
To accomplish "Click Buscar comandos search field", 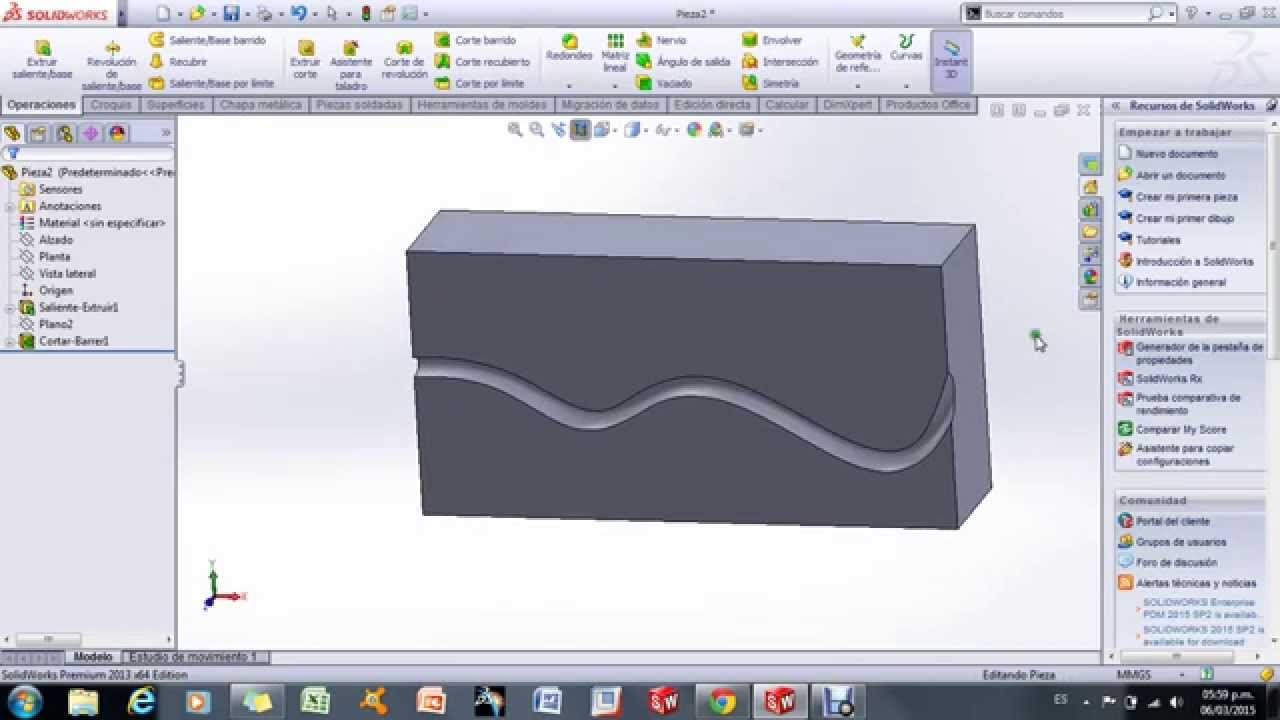I will tap(1064, 14).
